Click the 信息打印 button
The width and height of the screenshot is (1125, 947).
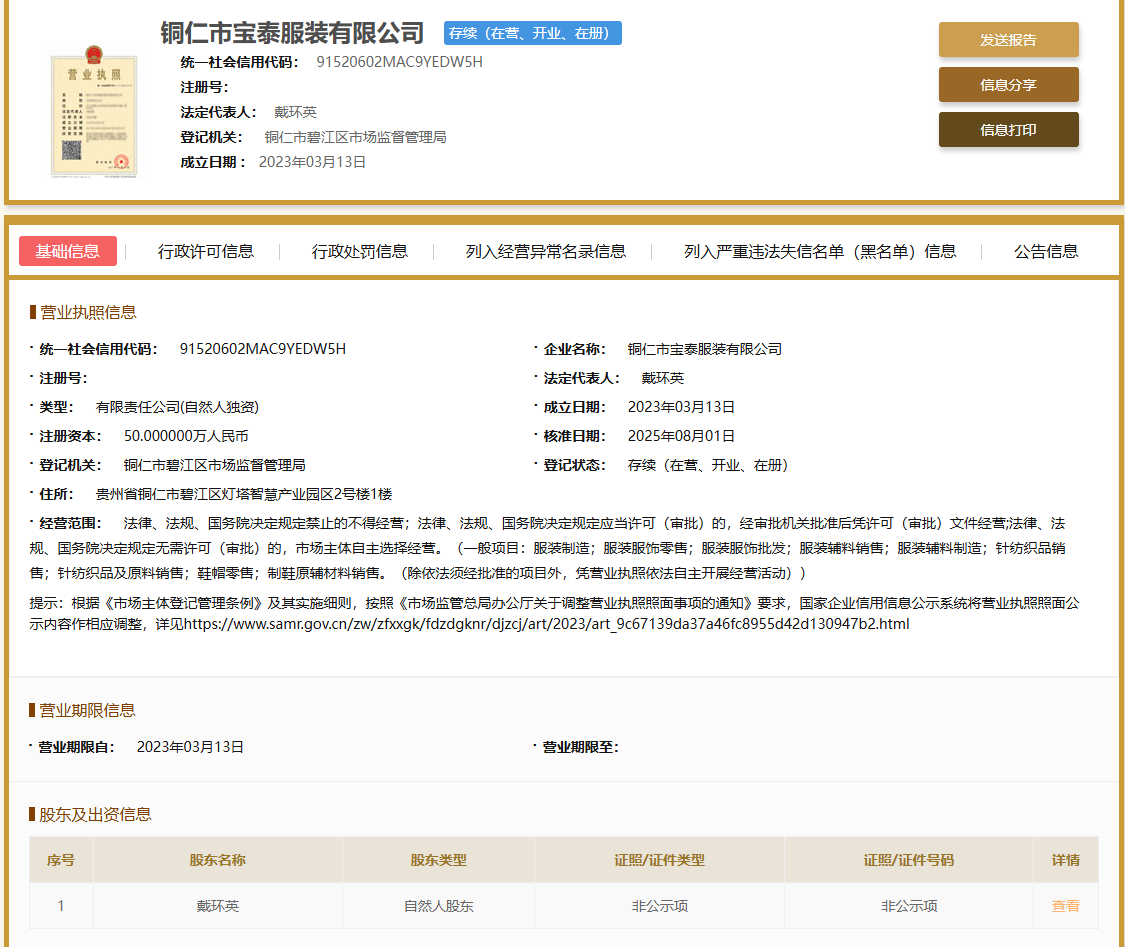pyautogui.click(x=1008, y=130)
